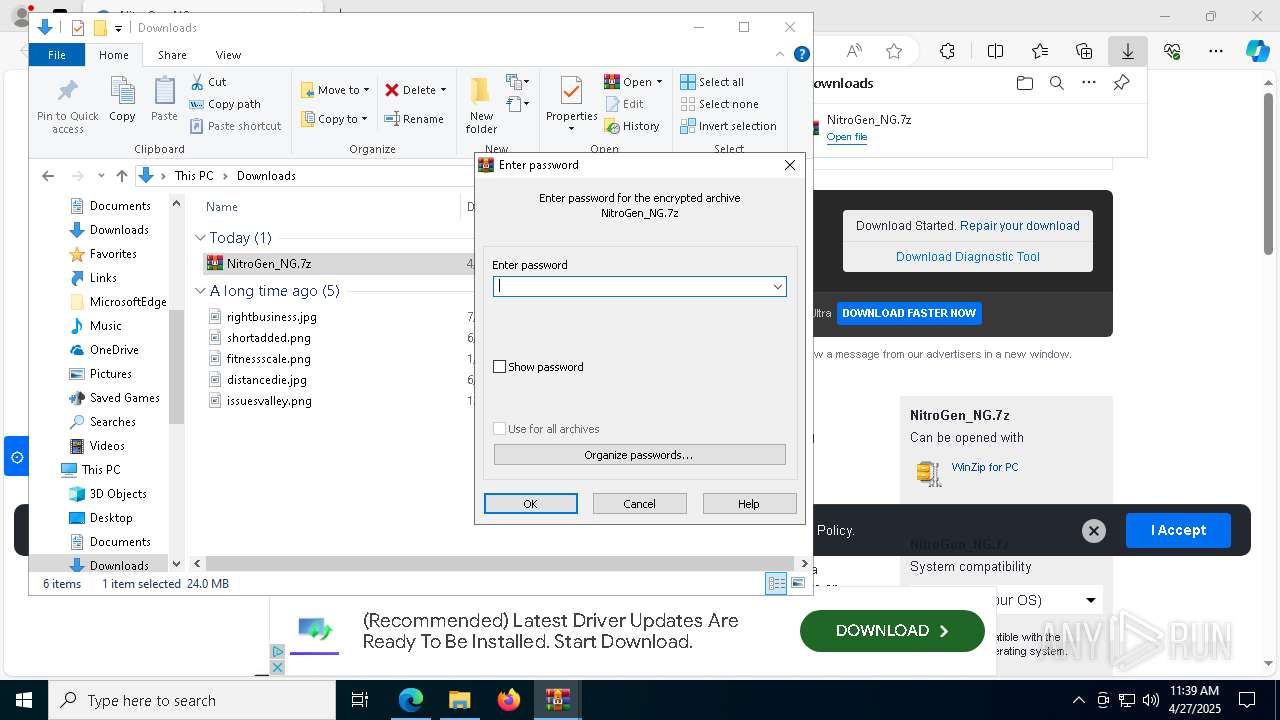Click Pin to Quick access icon

coord(67,106)
